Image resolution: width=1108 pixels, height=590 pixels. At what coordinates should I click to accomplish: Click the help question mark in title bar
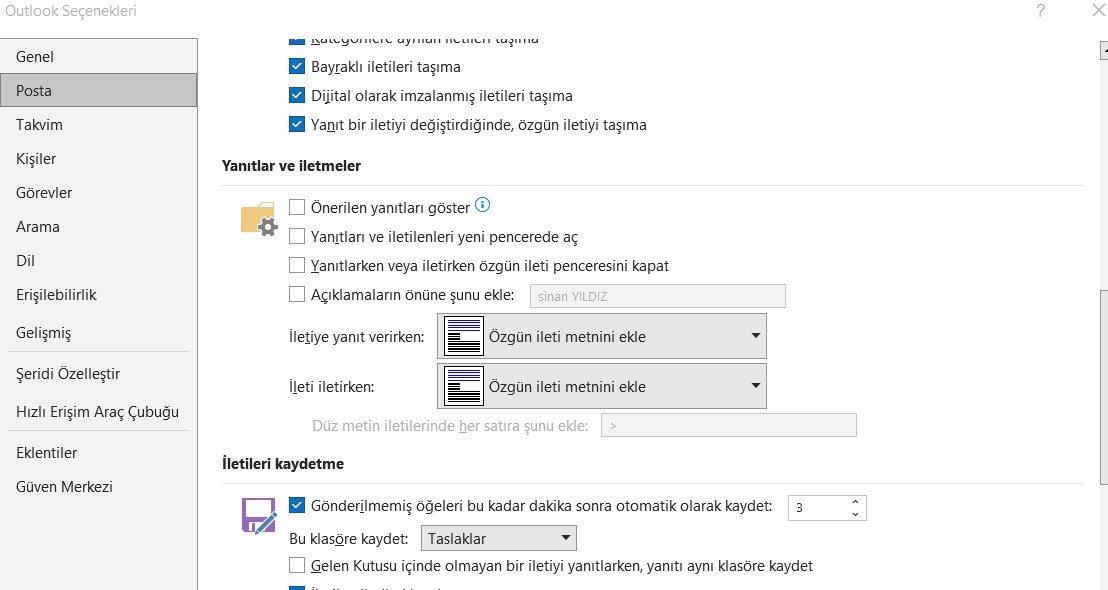[x=1043, y=11]
